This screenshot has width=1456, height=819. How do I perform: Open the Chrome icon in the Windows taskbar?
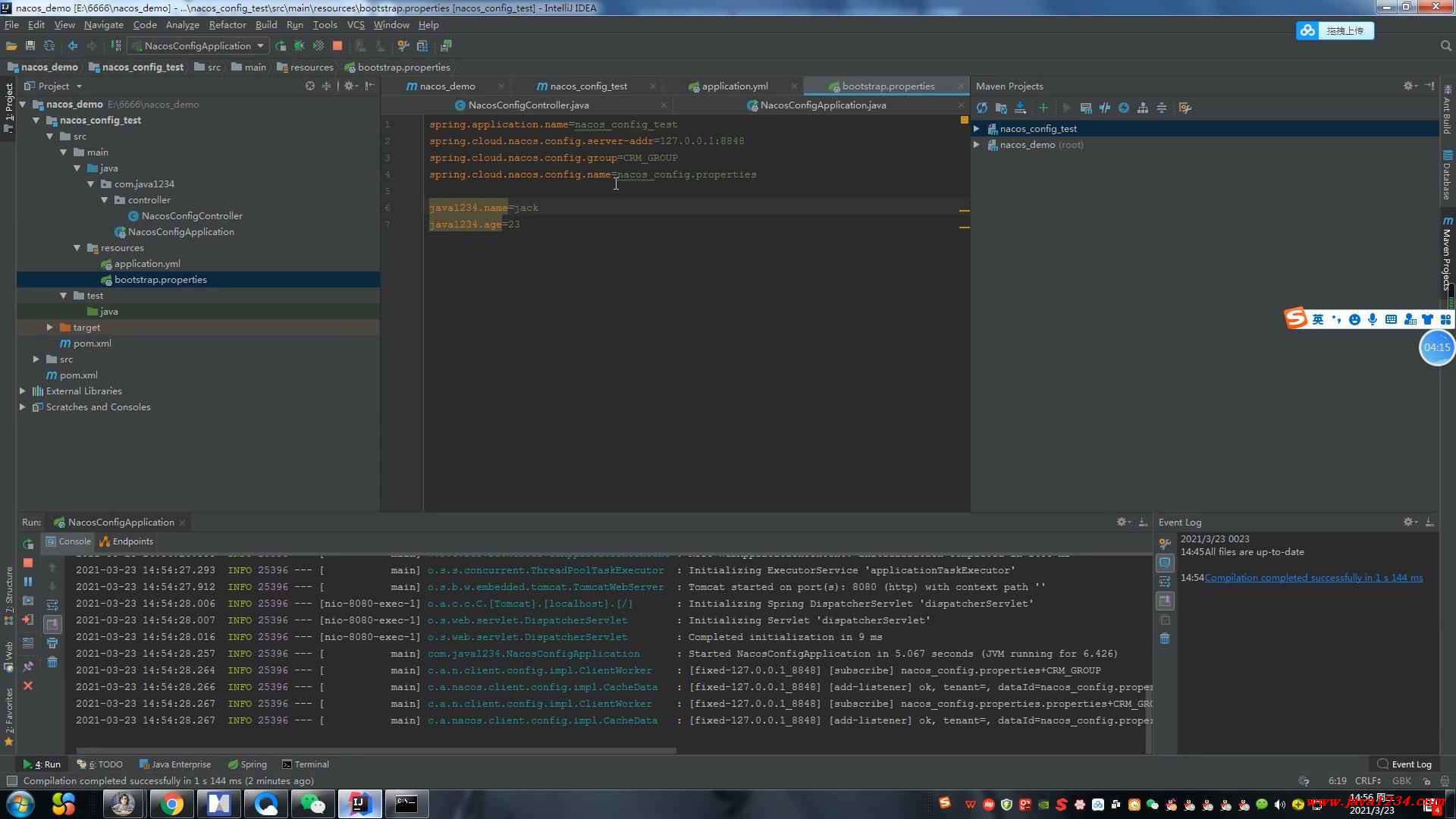(x=171, y=804)
